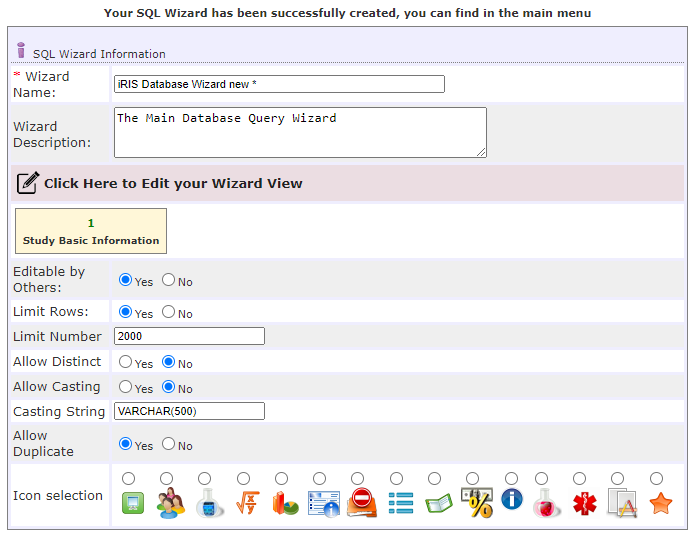The height and width of the screenshot is (537, 695).
Task: Click Here to Edit your Wizard View
Action: coord(173,183)
